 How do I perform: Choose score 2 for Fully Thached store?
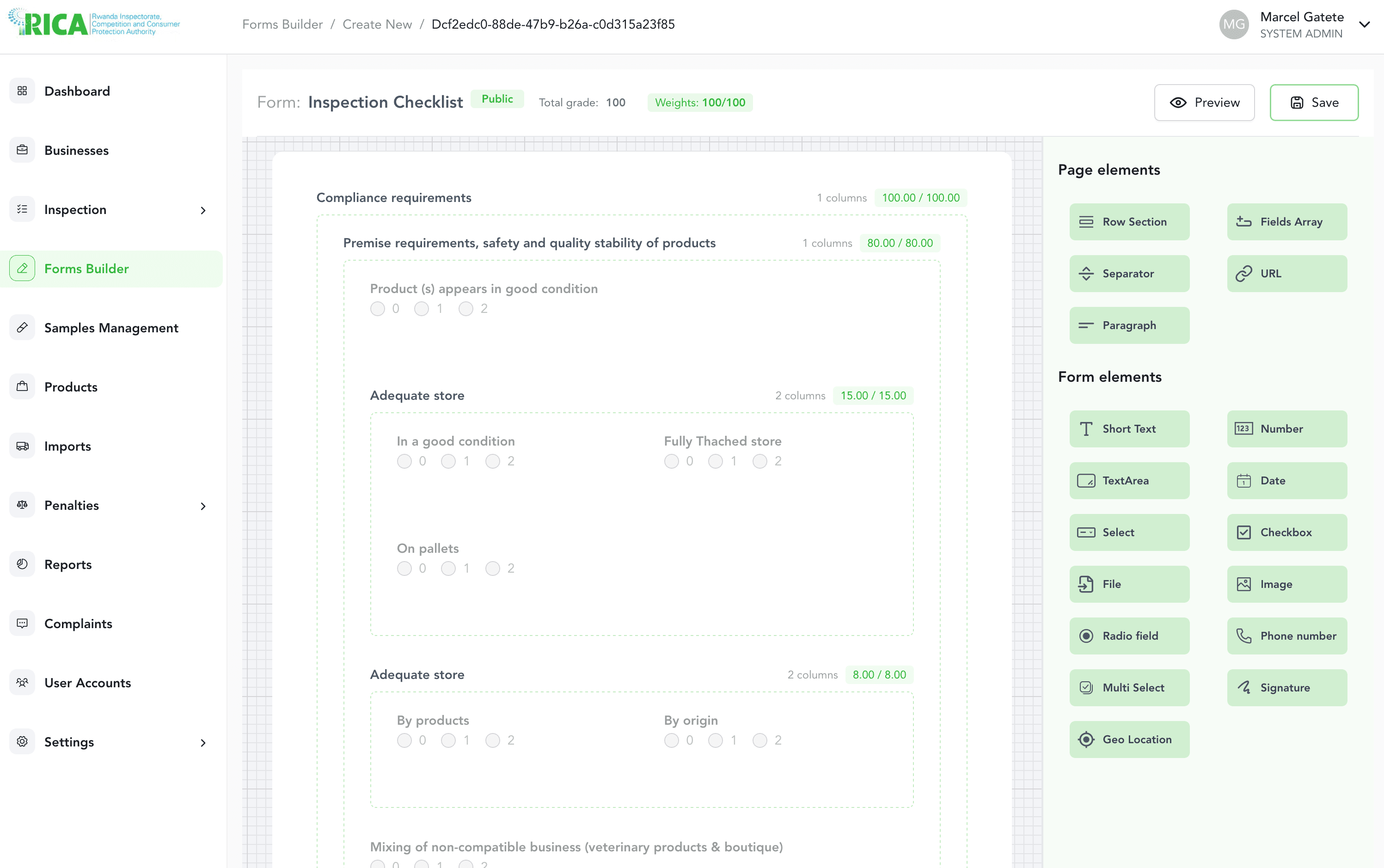[x=760, y=461]
